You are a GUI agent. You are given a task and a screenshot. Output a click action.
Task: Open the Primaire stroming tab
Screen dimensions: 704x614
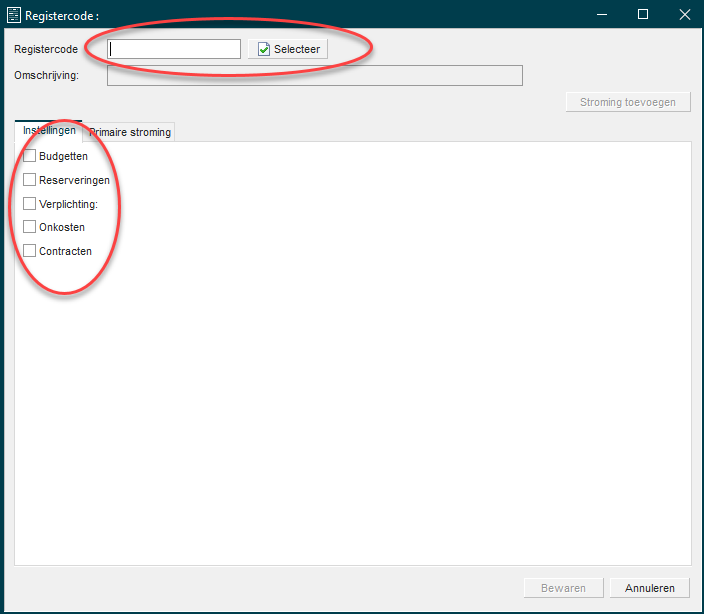tap(130, 132)
